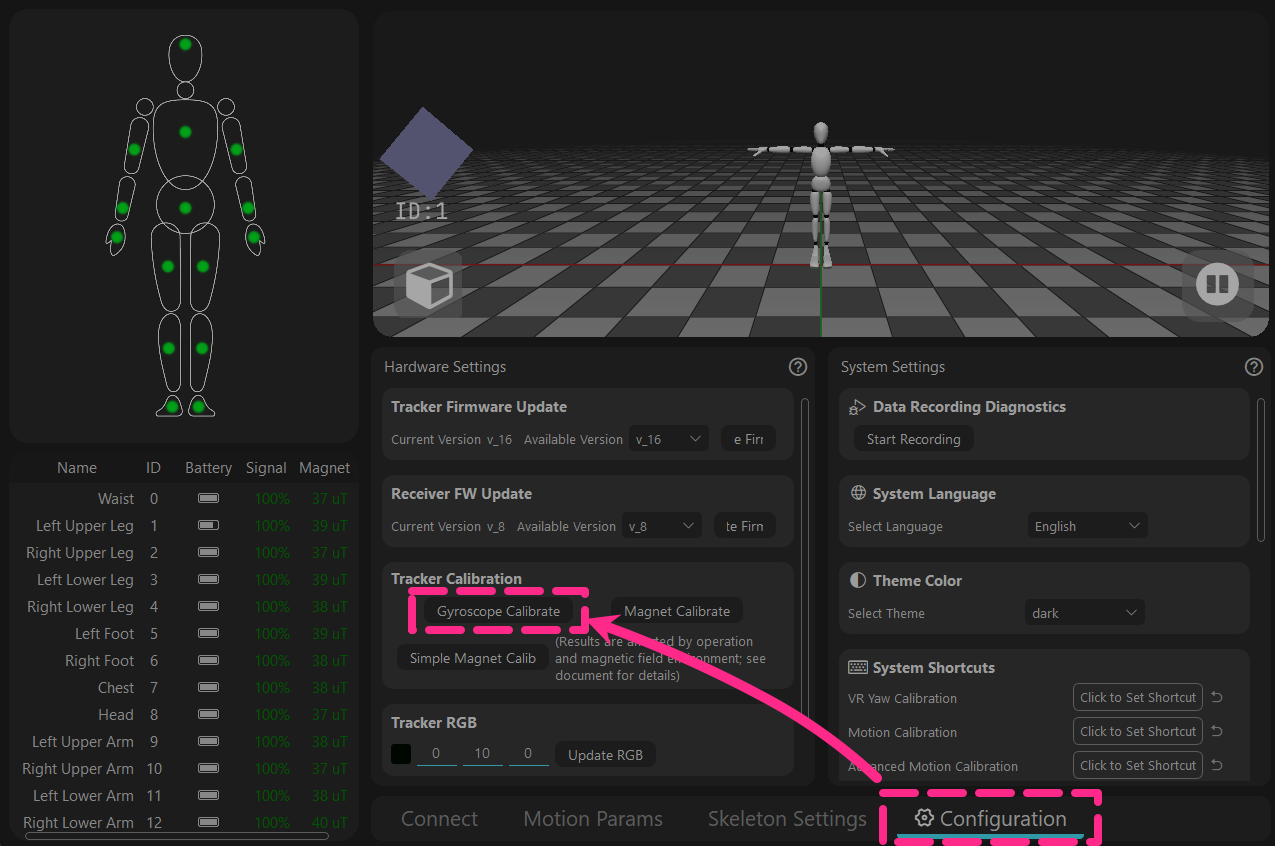Reset the Advanced Motion Calibration shortcut
The width and height of the screenshot is (1275, 846).
[1217, 766]
